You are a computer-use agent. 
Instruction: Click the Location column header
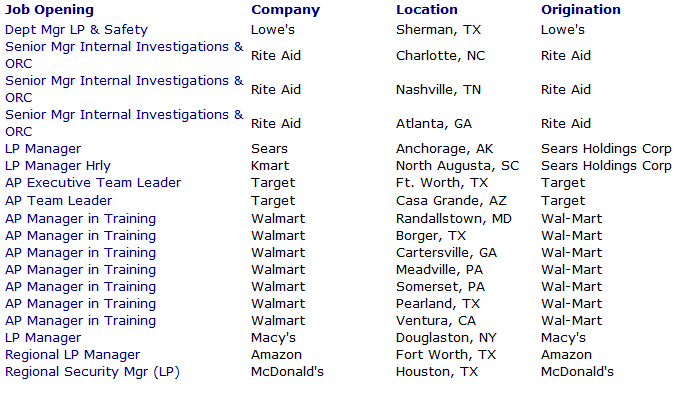pos(427,10)
